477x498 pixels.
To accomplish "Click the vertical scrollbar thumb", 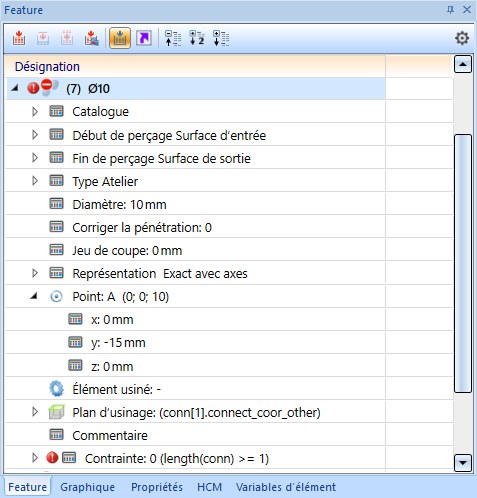I will pos(463,263).
